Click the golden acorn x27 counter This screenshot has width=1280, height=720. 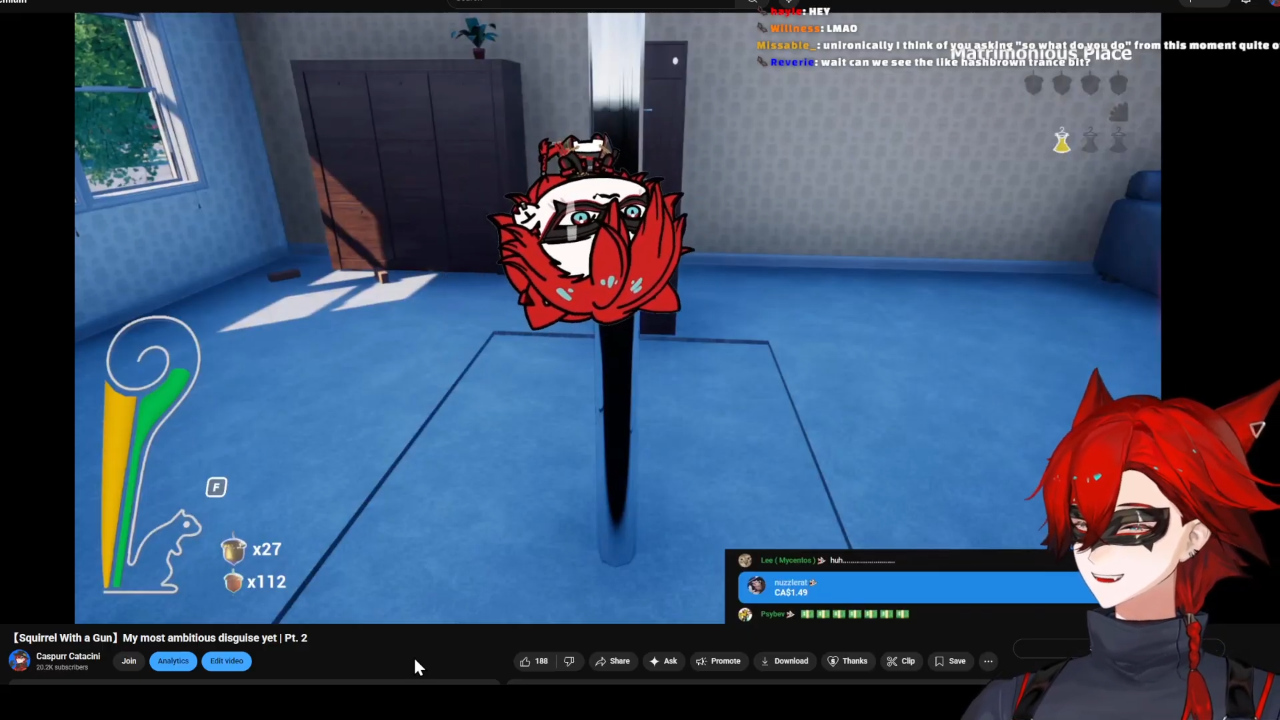point(252,549)
